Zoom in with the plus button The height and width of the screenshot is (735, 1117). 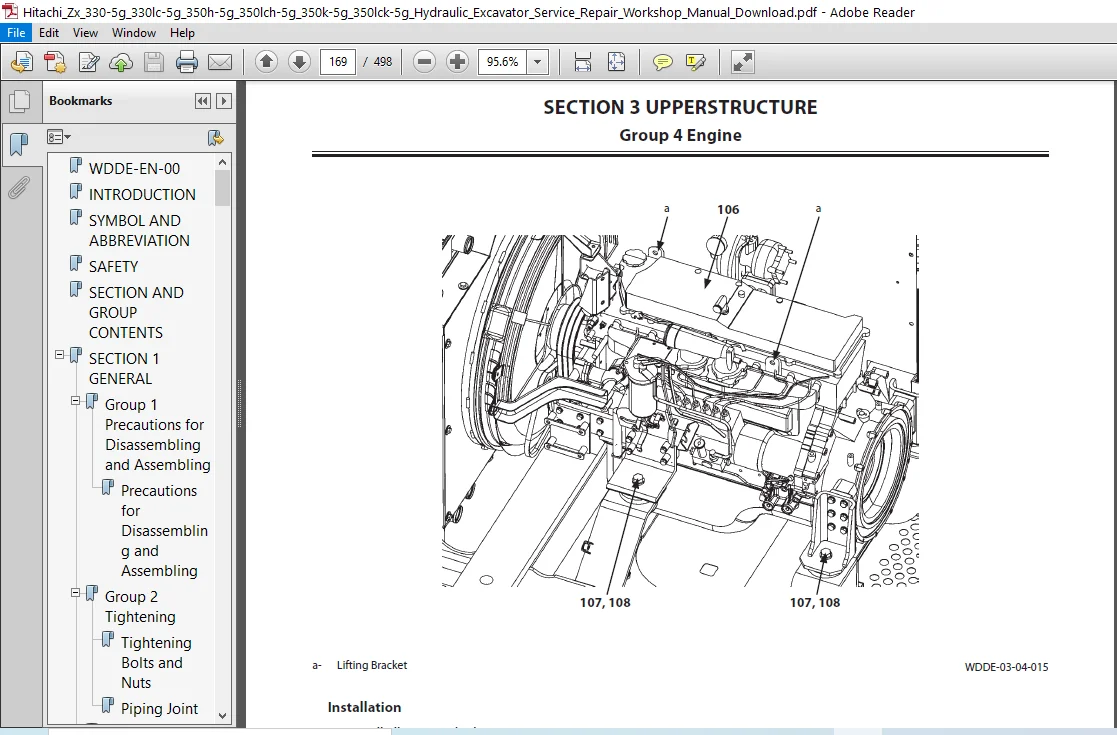(x=457, y=62)
